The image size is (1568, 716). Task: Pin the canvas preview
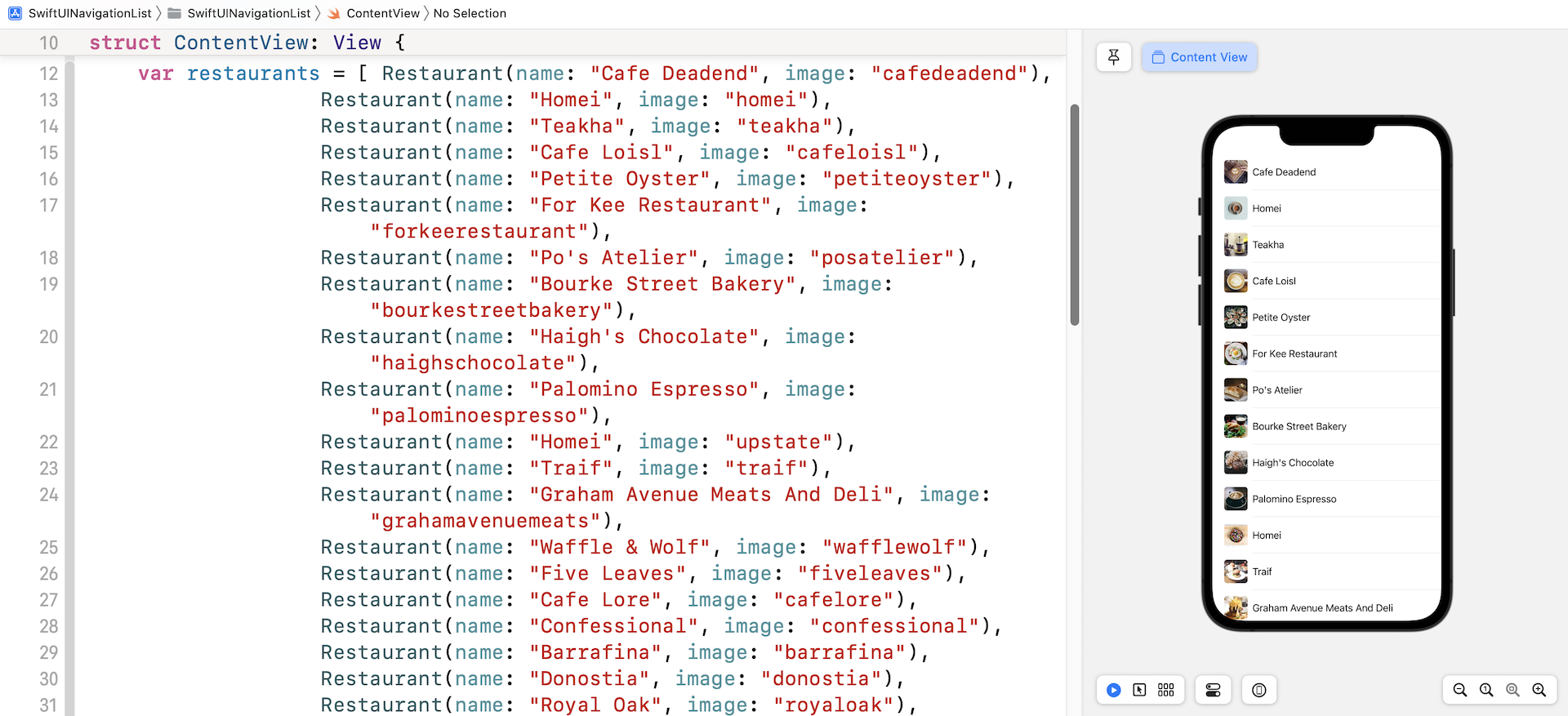click(1113, 57)
